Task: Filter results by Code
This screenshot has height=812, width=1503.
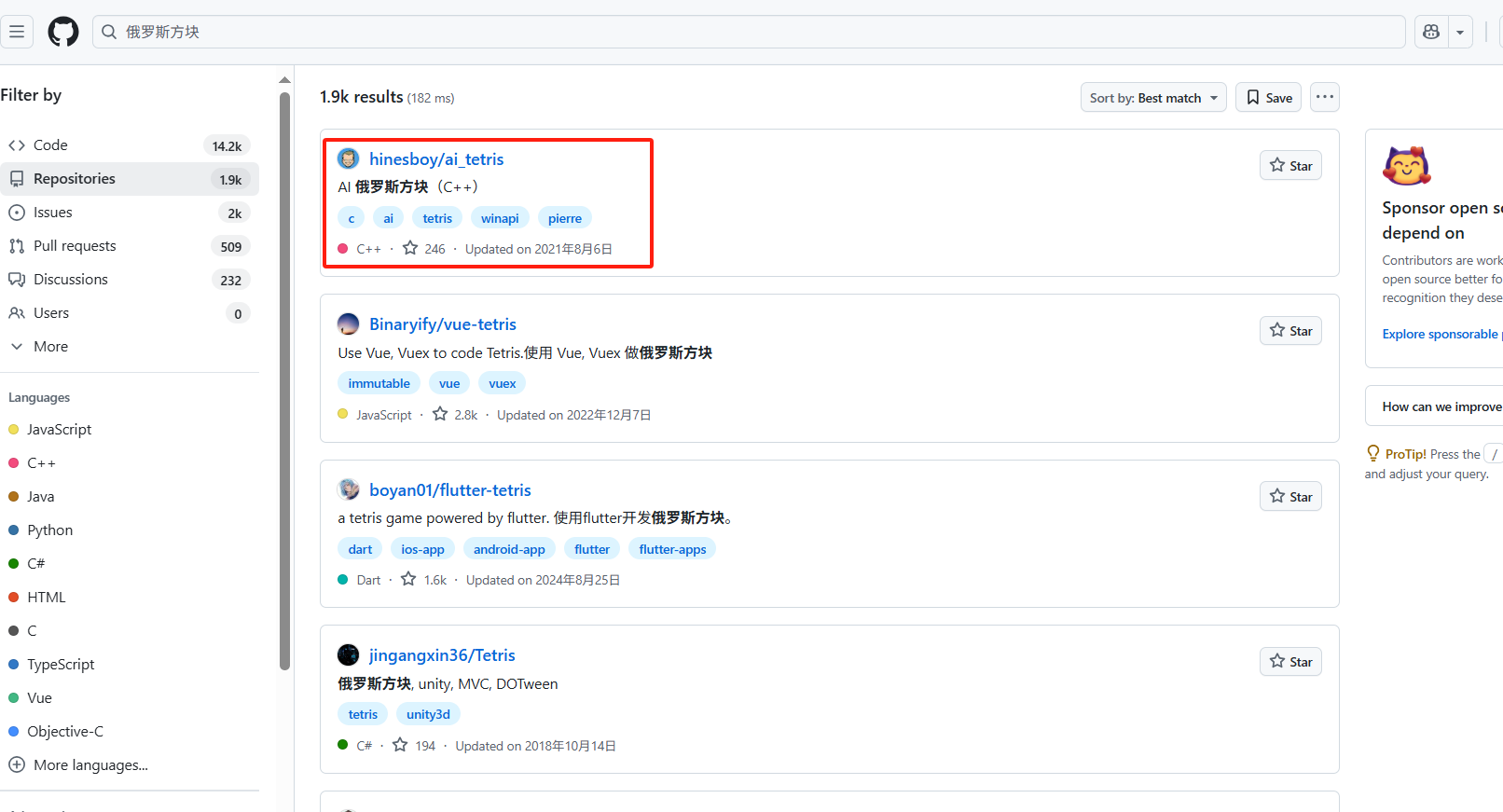Action: (129, 145)
